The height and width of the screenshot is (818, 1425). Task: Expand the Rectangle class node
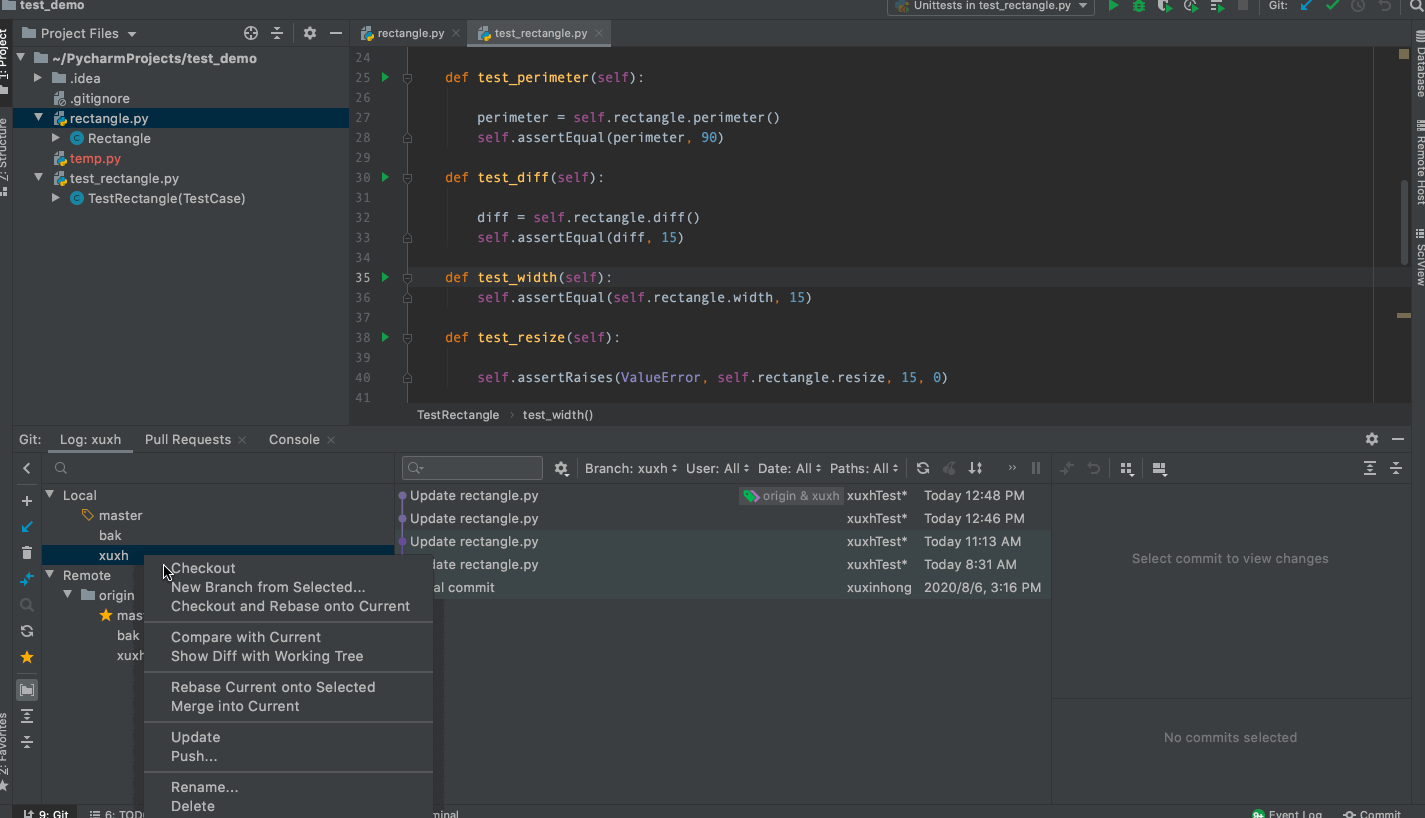tap(56, 138)
